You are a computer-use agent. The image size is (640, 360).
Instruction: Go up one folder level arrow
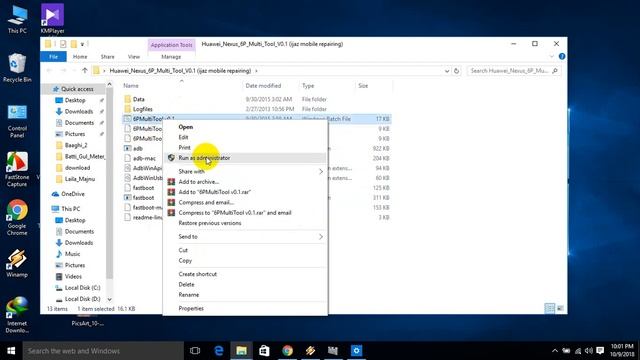coord(84,71)
